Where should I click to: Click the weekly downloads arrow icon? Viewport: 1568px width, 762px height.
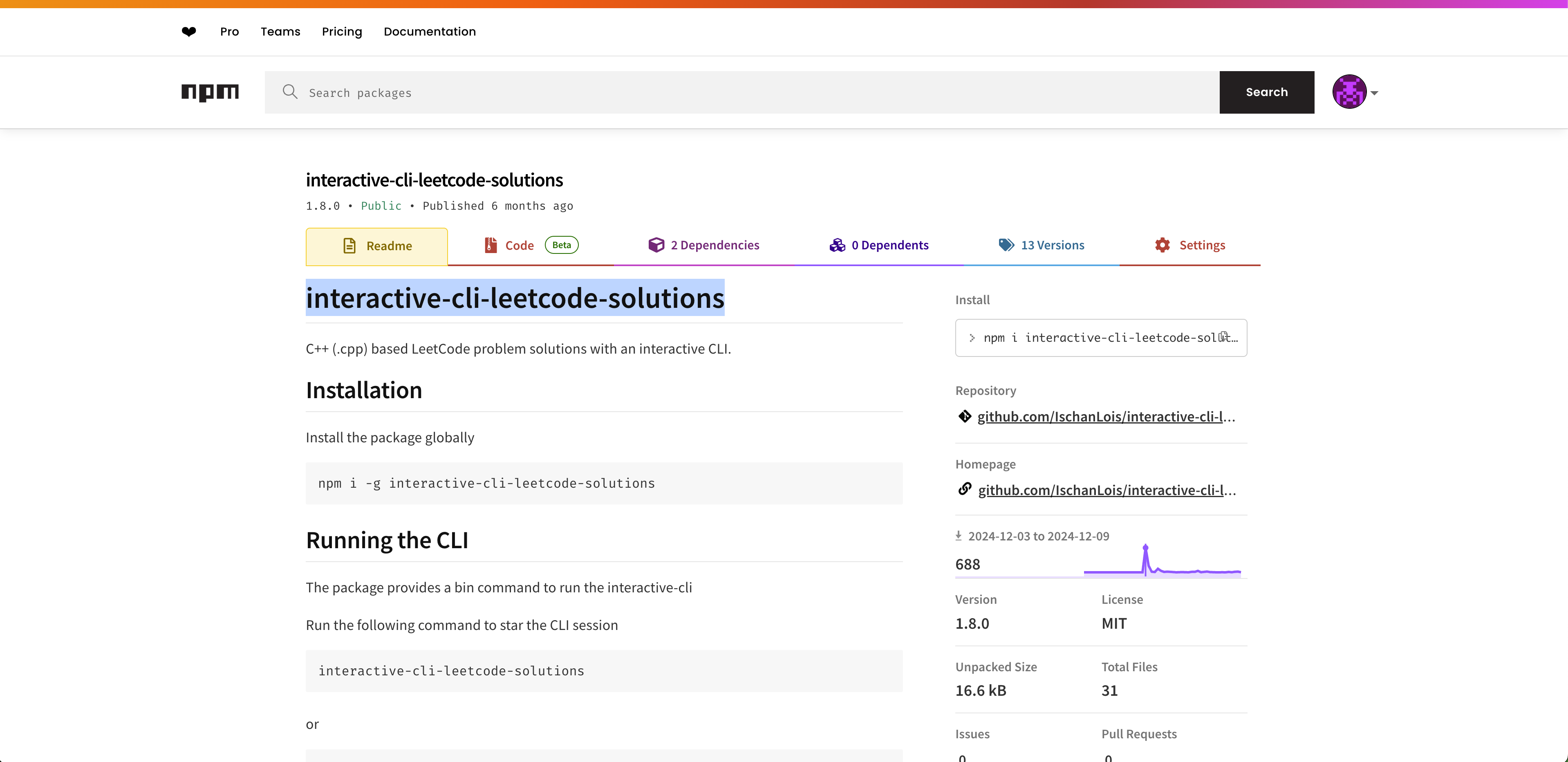(x=958, y=536)
